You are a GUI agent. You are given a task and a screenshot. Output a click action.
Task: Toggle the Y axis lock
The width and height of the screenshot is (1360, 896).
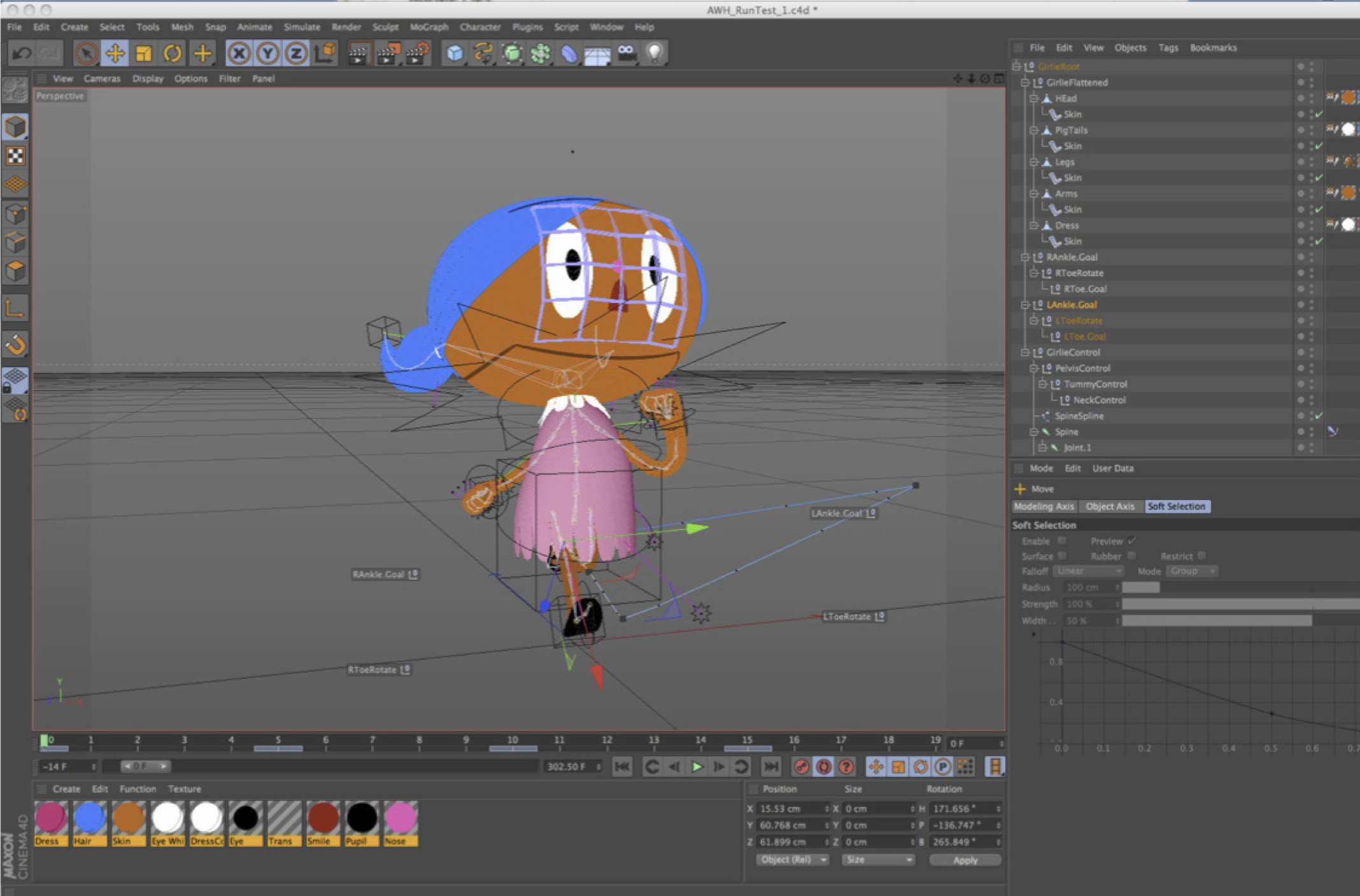(x=267, y=53)
